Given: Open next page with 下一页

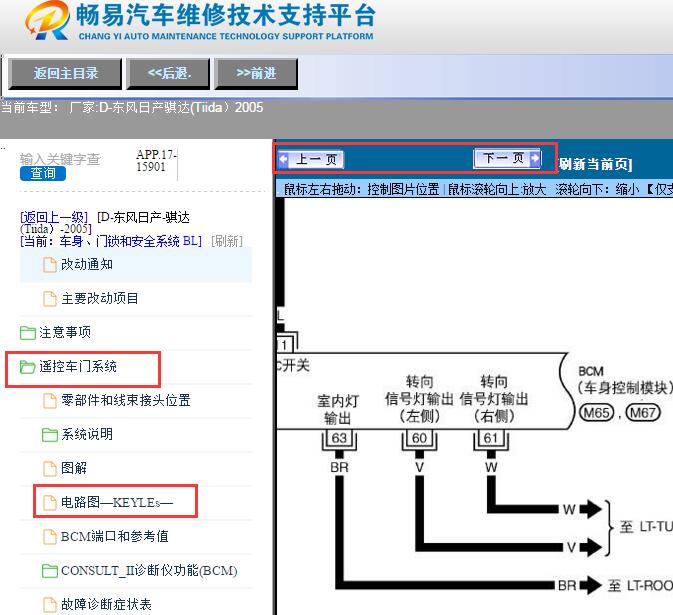Looking at the screenshot, I should point(507,158).
